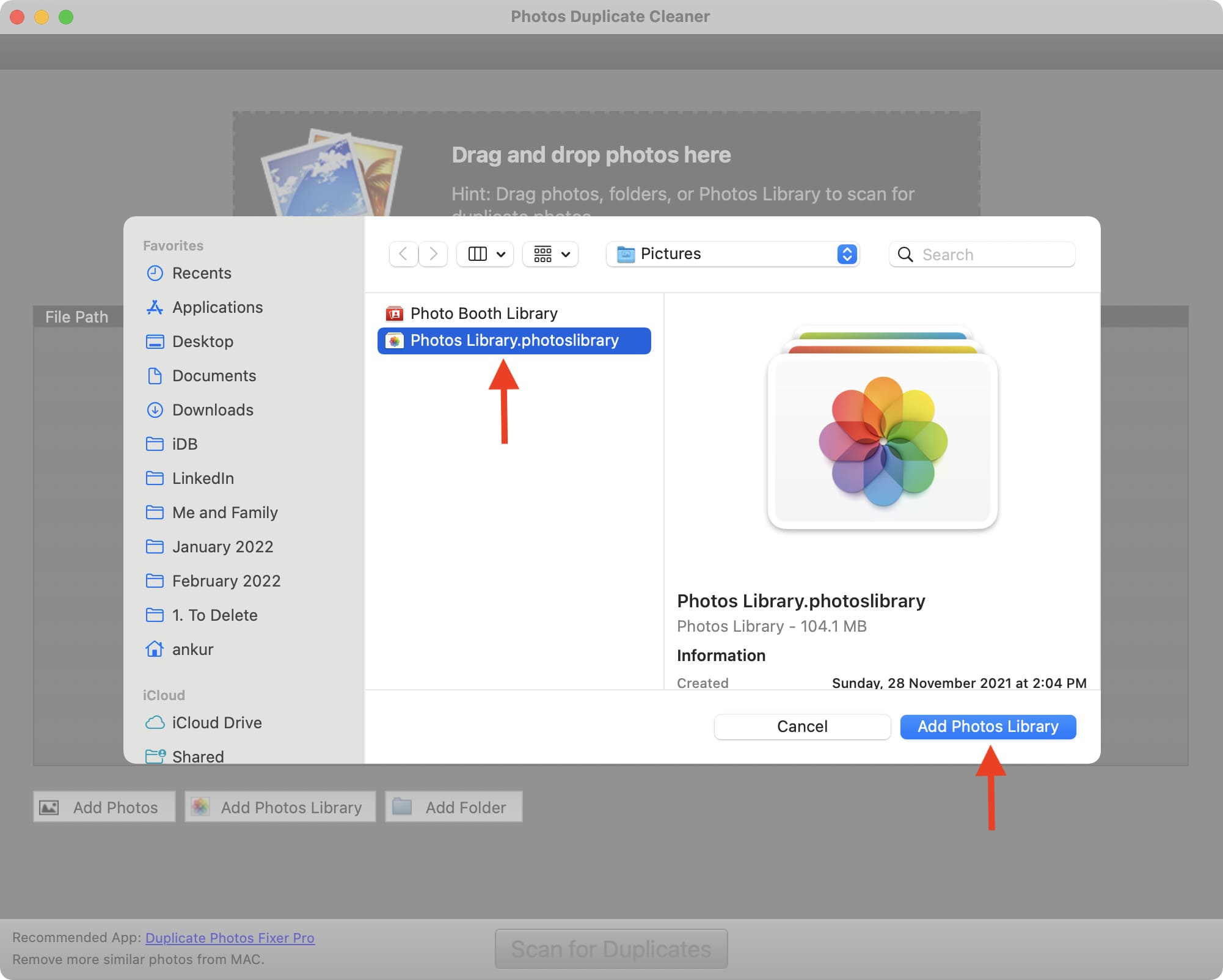Click the Desktop icon in sidebar
Image resolution: width=1223 pixels, height=980 pixels.
coord(155,342)
